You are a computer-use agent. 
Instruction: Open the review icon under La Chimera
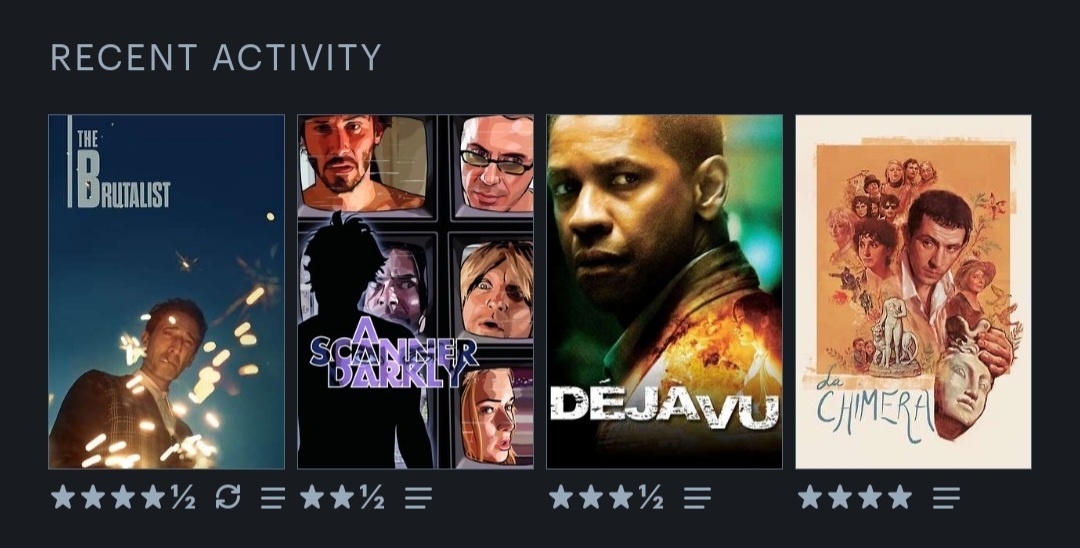coord(946,498)
